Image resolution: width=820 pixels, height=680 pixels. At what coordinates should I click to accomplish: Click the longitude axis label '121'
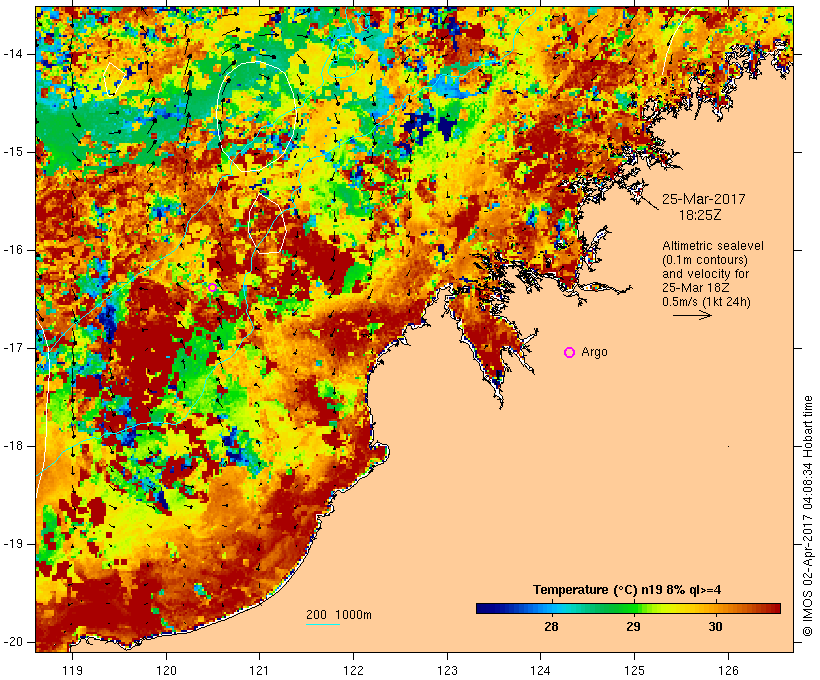point(259,670)
